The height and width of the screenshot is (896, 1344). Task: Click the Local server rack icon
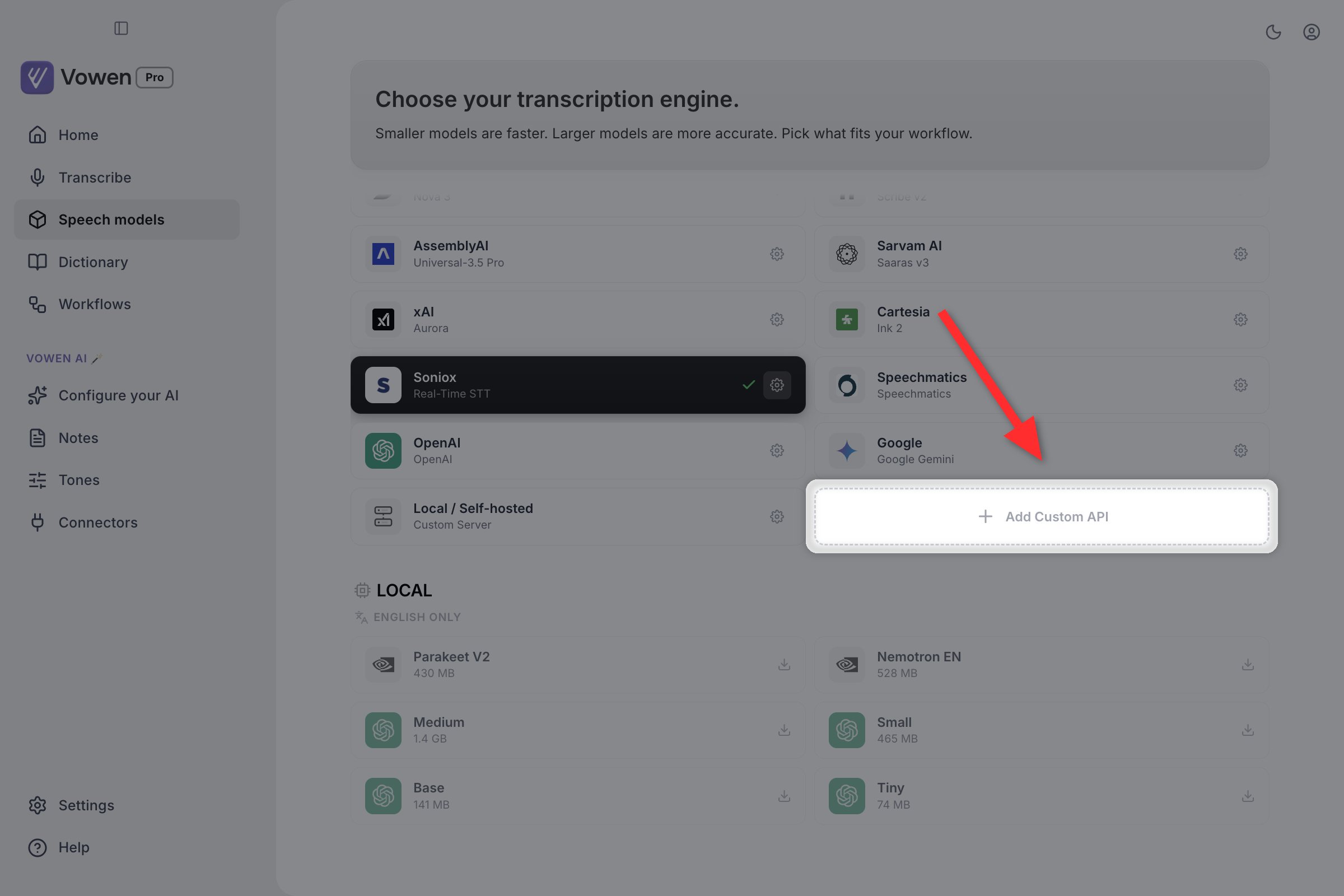(383, 516)
